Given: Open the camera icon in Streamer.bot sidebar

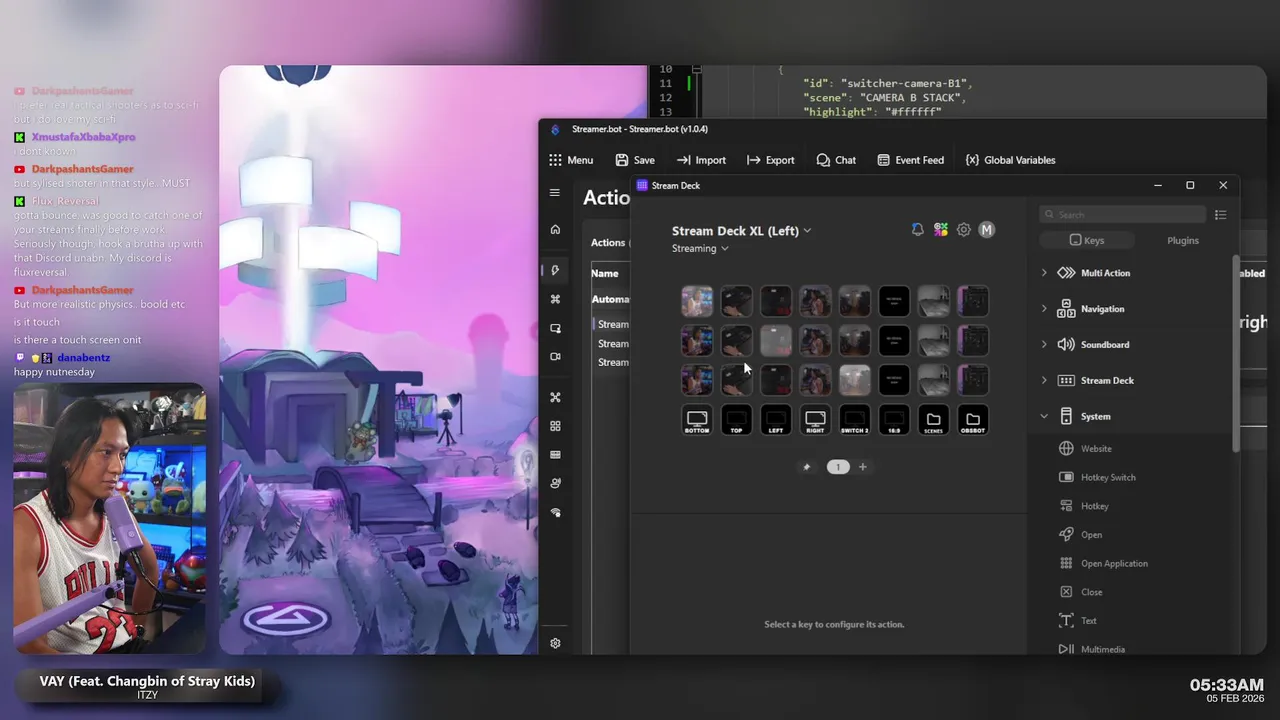Looking at the screenshot, I should [555, 356].
